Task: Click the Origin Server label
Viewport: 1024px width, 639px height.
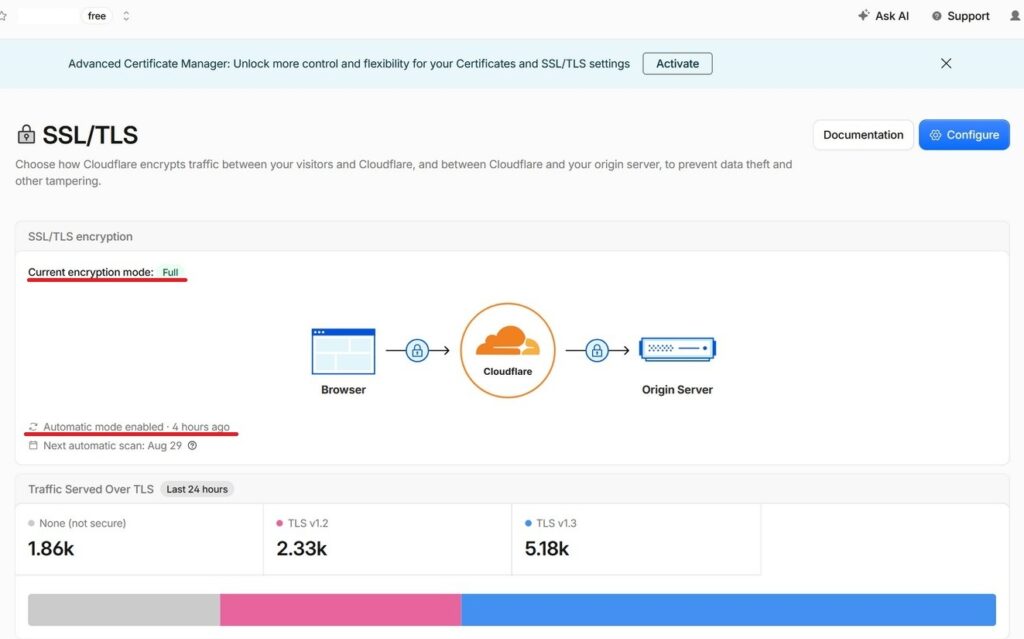Action: coord(677,389)
